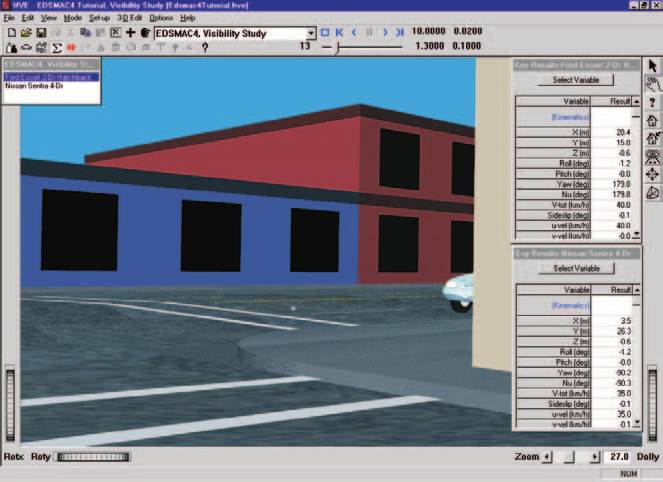This screenshot has width=663, height=482.
Task: Open the Help menu
Action: pyautogui.click(x=188, y=18)
